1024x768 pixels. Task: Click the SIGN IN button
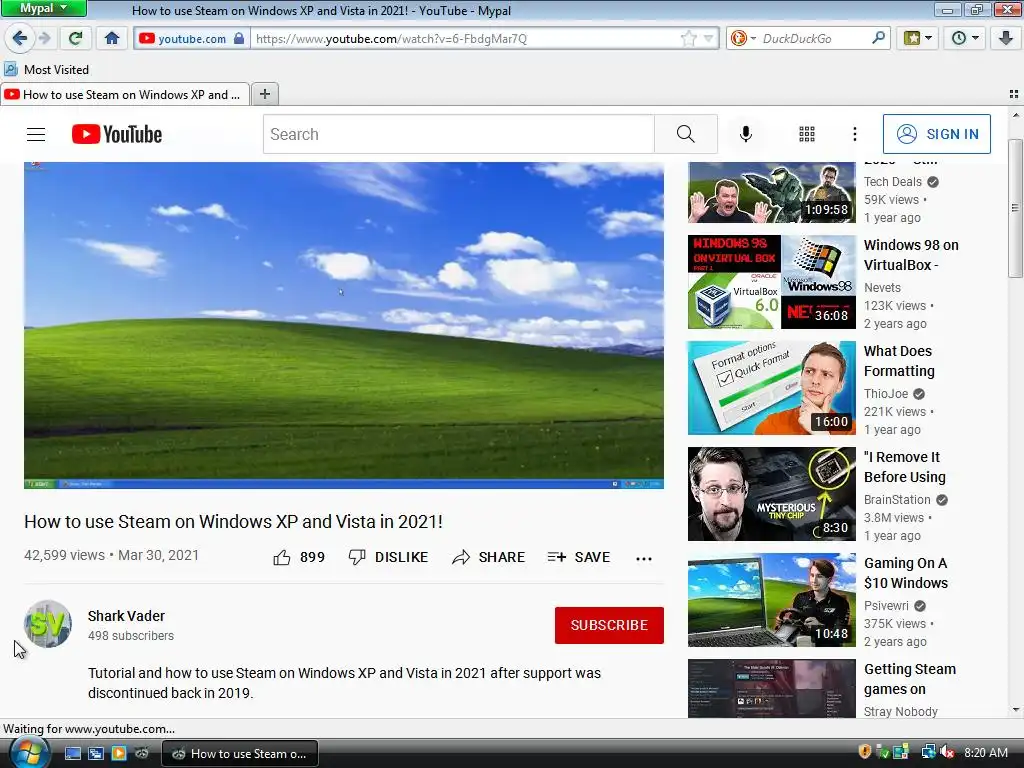click(936, 134)
